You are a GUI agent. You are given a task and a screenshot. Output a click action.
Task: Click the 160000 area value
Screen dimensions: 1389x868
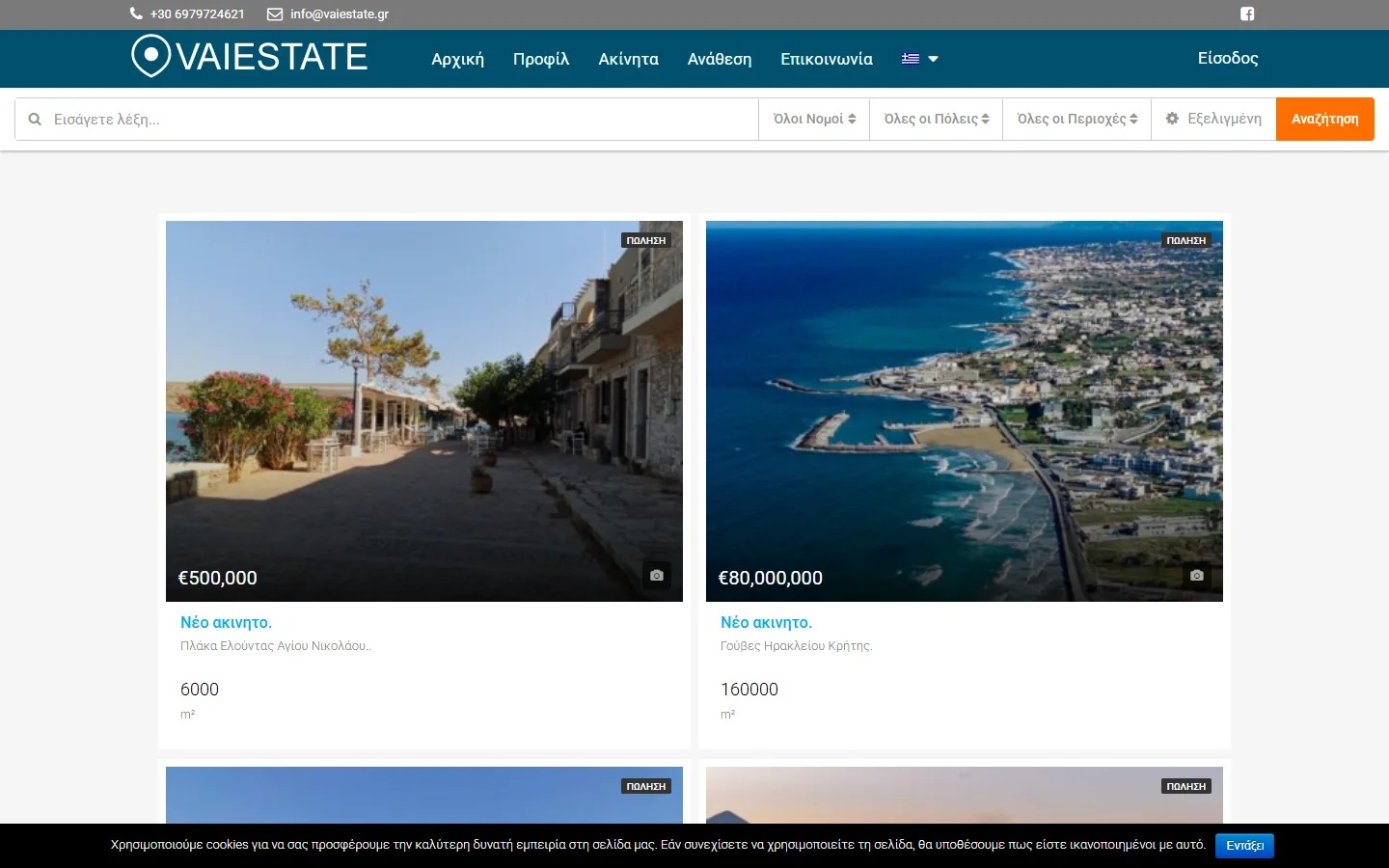pos(749,690)
